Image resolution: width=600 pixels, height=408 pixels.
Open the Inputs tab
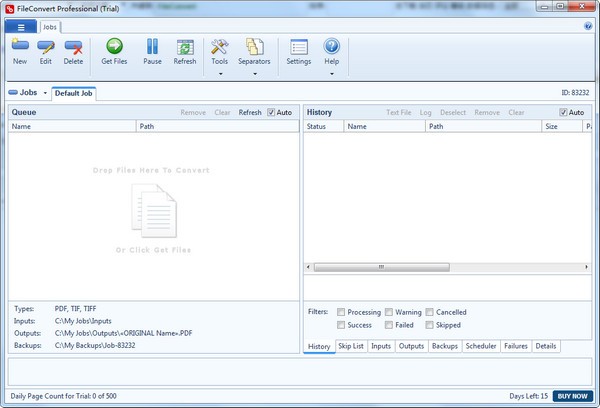tap(381, 346)
